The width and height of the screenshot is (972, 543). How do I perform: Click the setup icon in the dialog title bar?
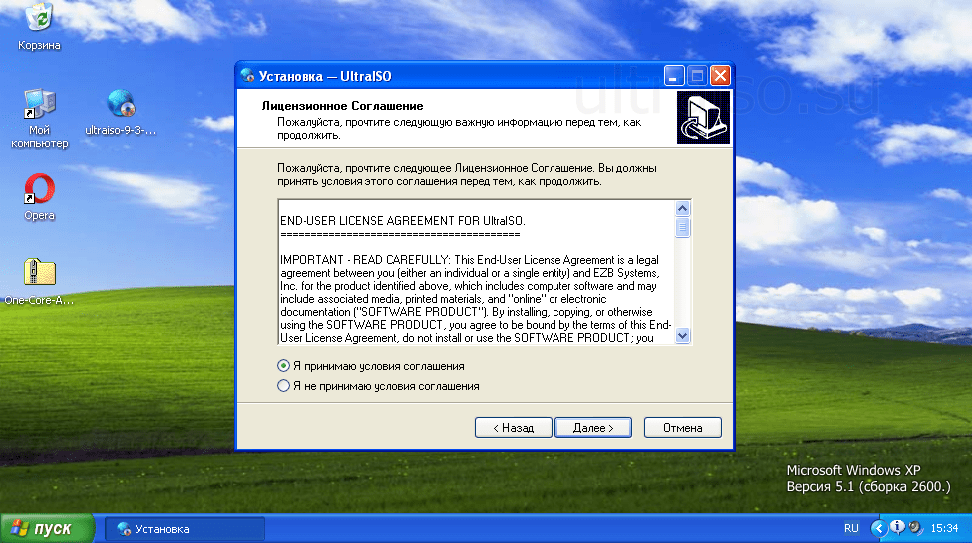[247, 76]
